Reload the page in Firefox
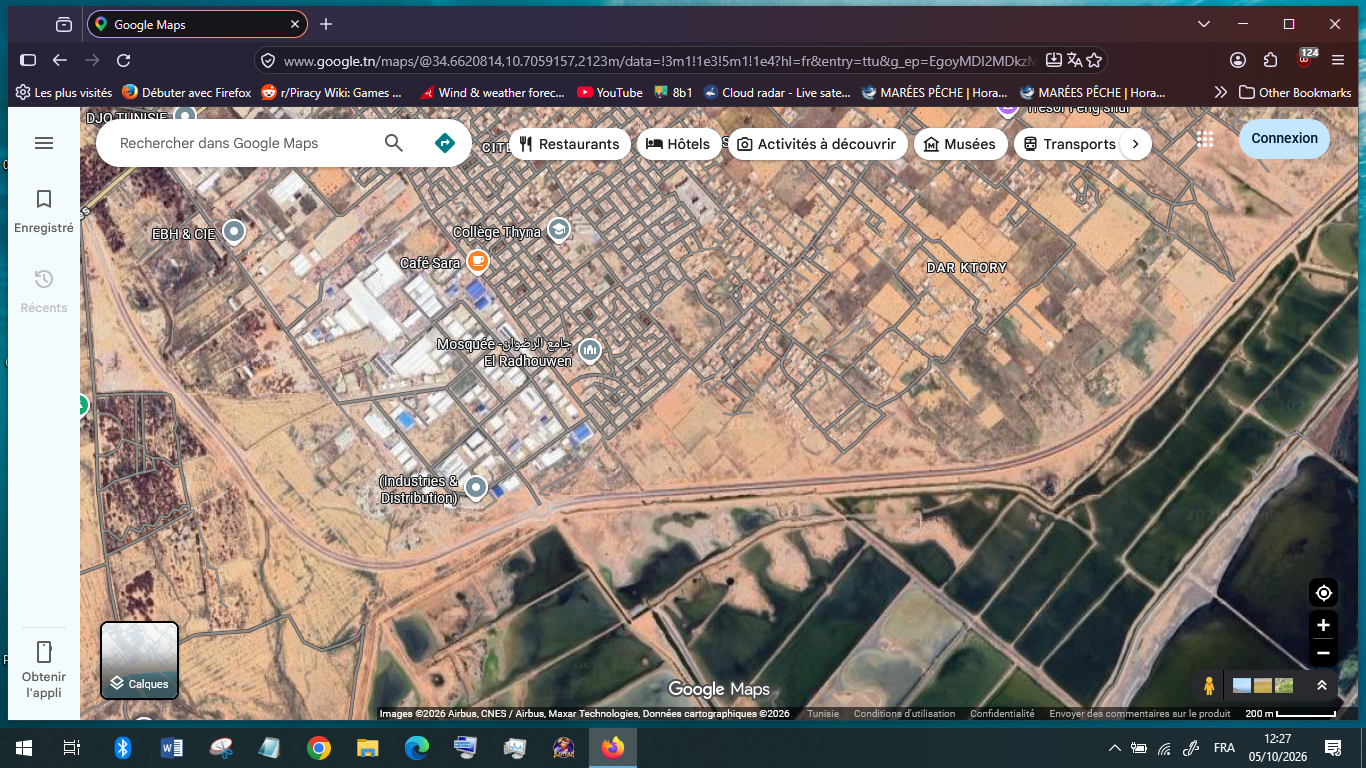Viewport: 1366px width, 768px height. click(x=124, y=60)
